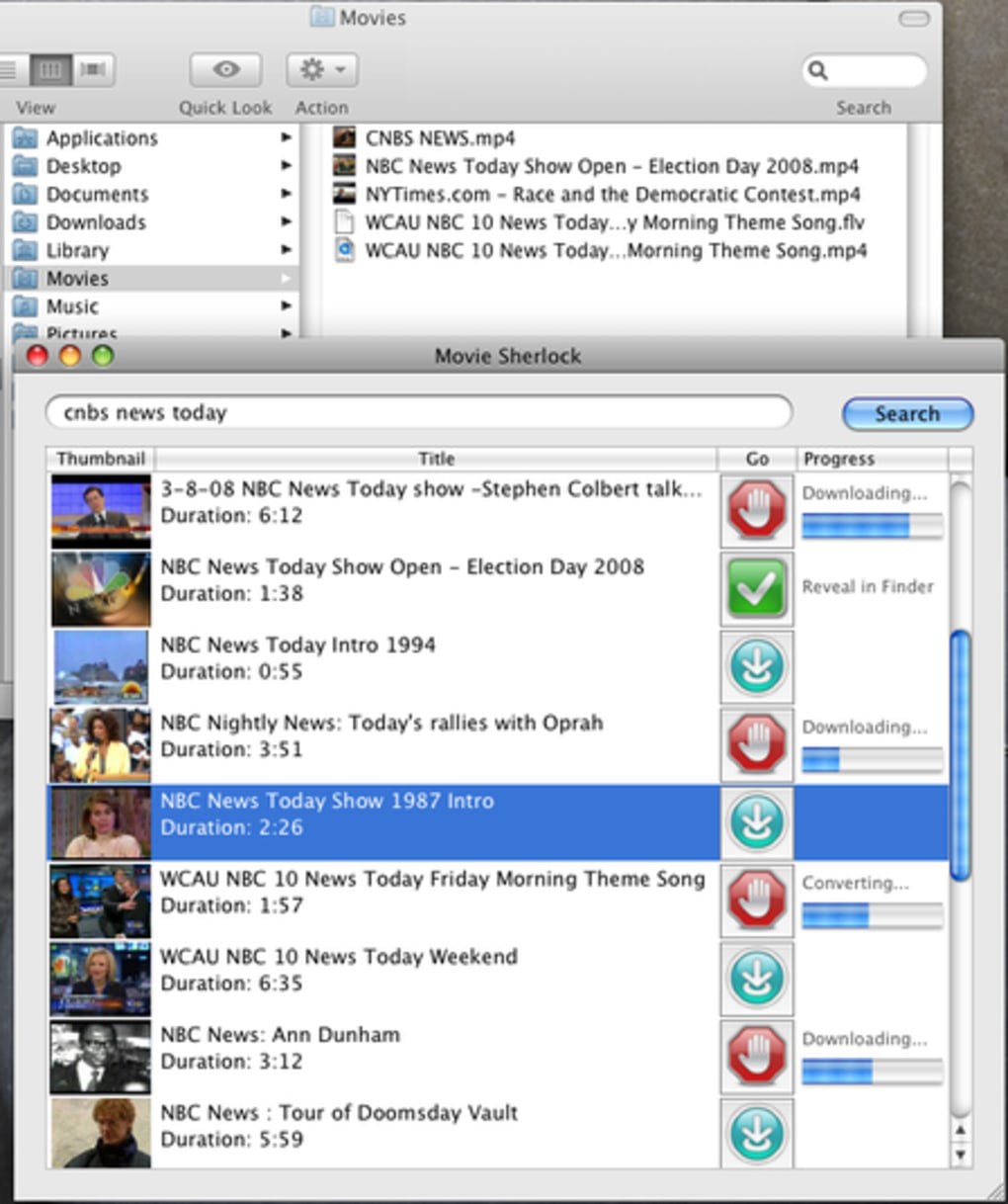The height and width of the screenshot is (1204, 1008).
Task: Click the Thumbnail column header
Action: (101, 459)
